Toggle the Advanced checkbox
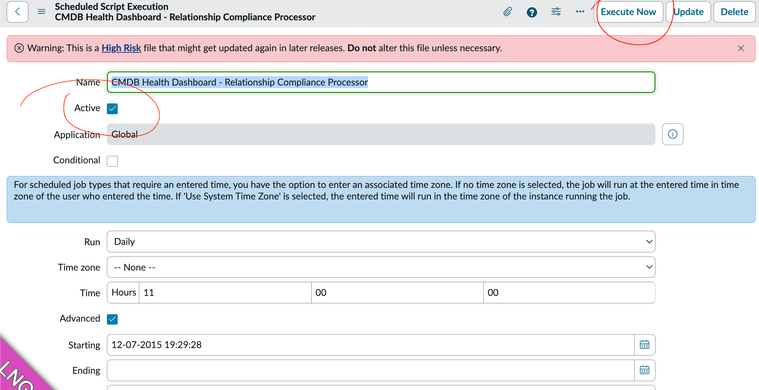The width and height of the screenshot is (759, 390). pyautogui.click(x=112, y=319)
